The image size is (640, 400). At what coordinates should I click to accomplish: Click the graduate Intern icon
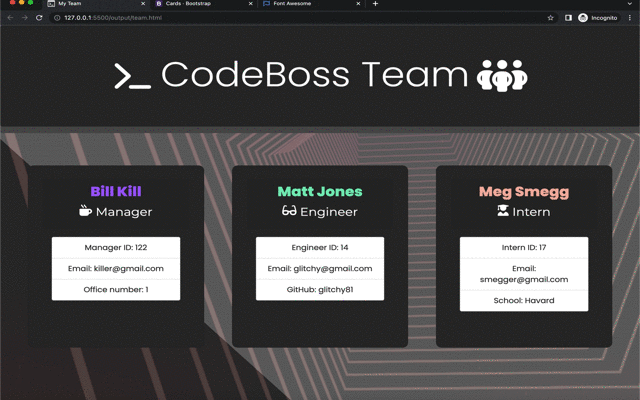[503, 211]
